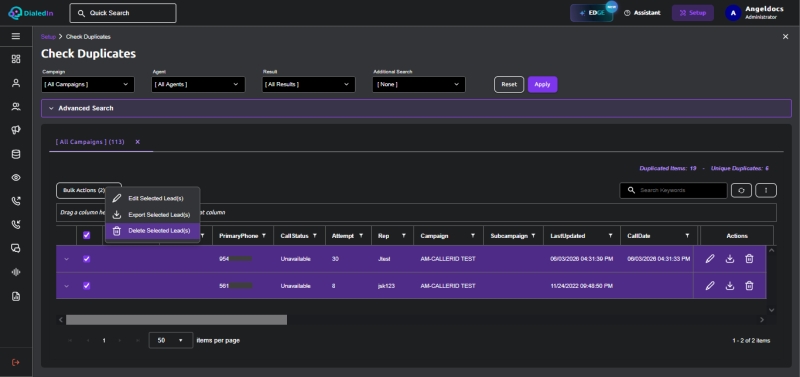Toggle the select-all checkbox in table header

86,235
